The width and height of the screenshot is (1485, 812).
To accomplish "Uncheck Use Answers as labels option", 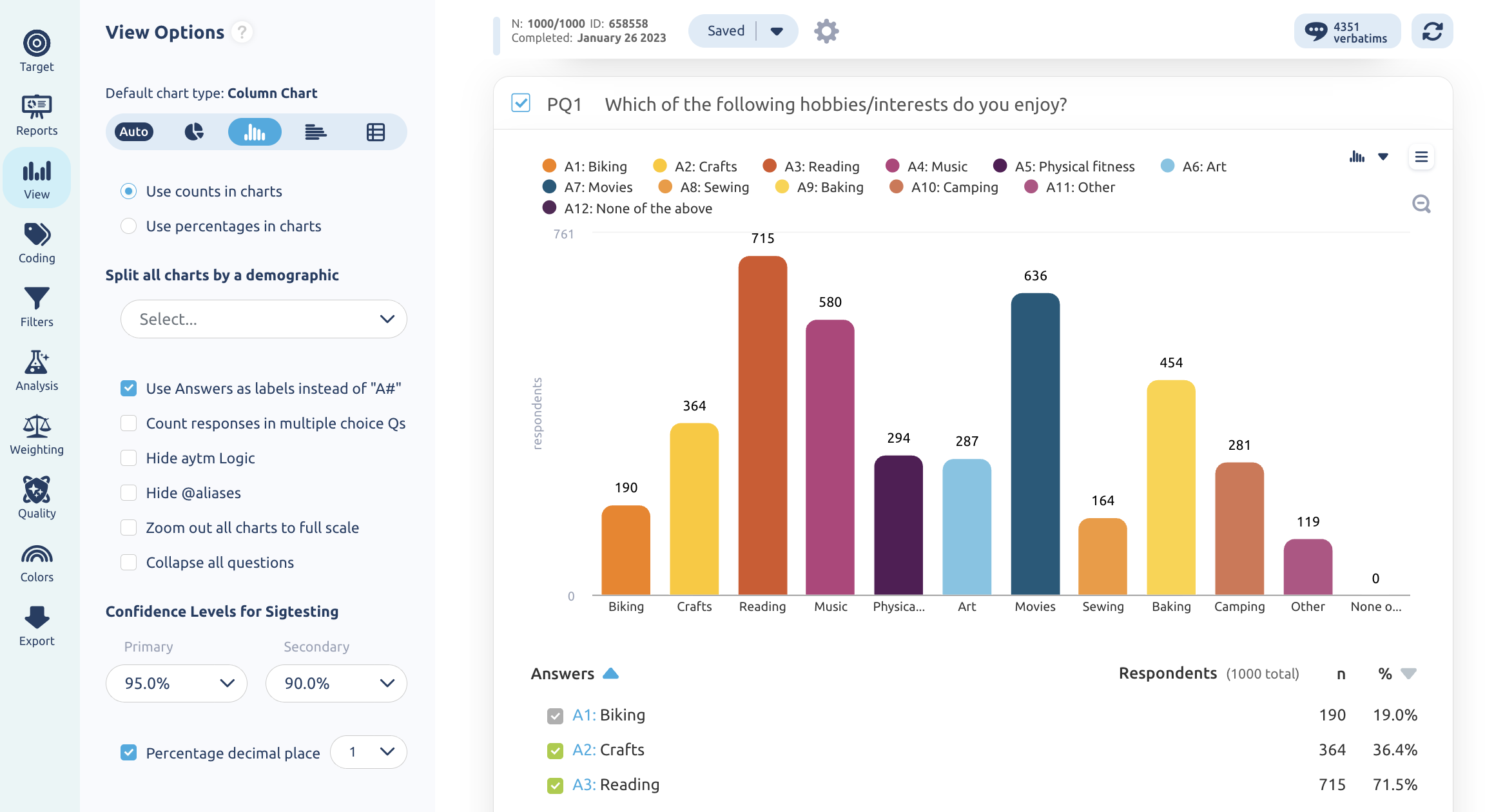I will pyautogui.click(x=128, y=389).
